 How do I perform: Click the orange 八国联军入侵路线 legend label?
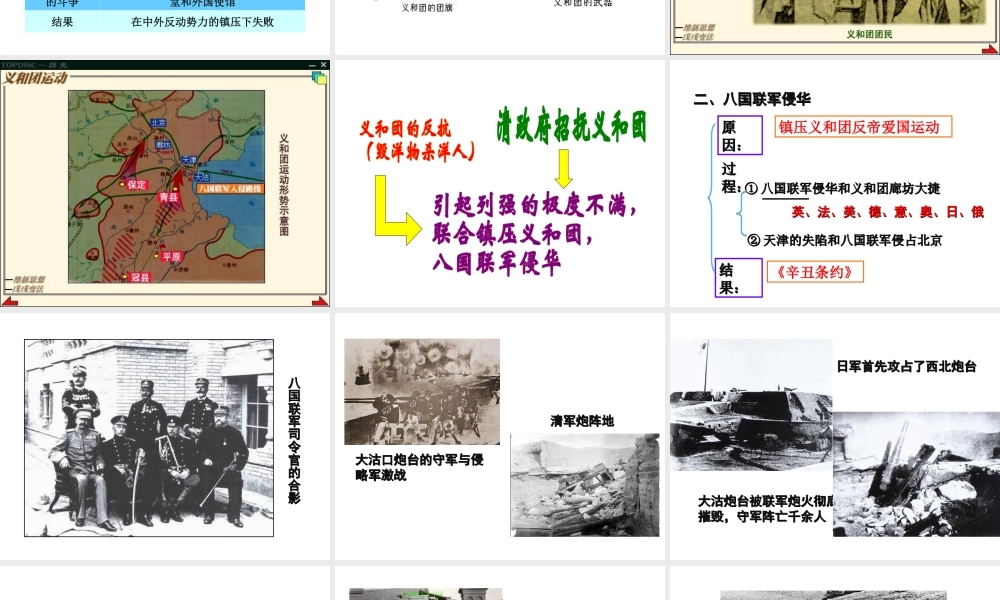(229, 188)
